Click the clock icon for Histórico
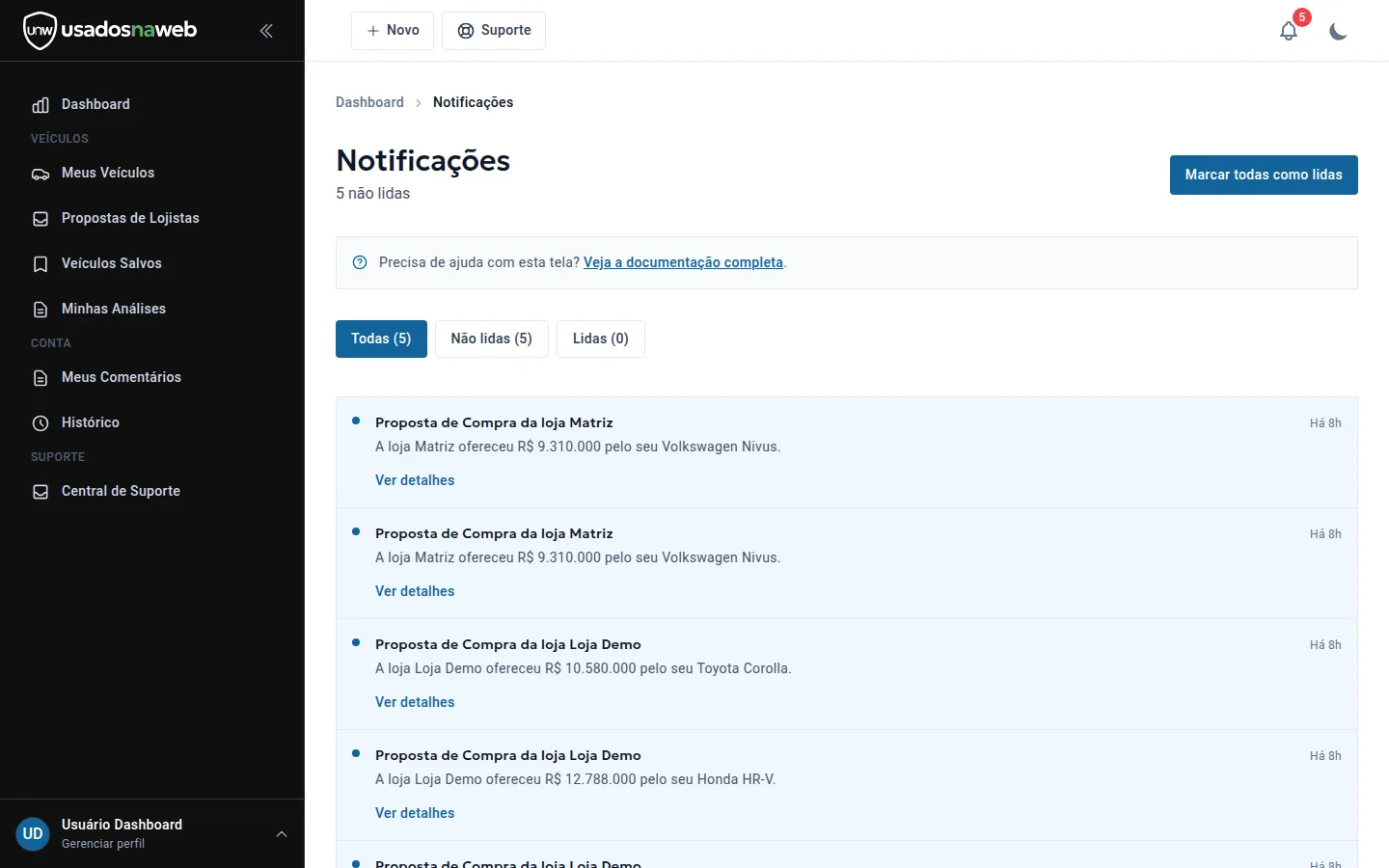 [x=41, y=423]
